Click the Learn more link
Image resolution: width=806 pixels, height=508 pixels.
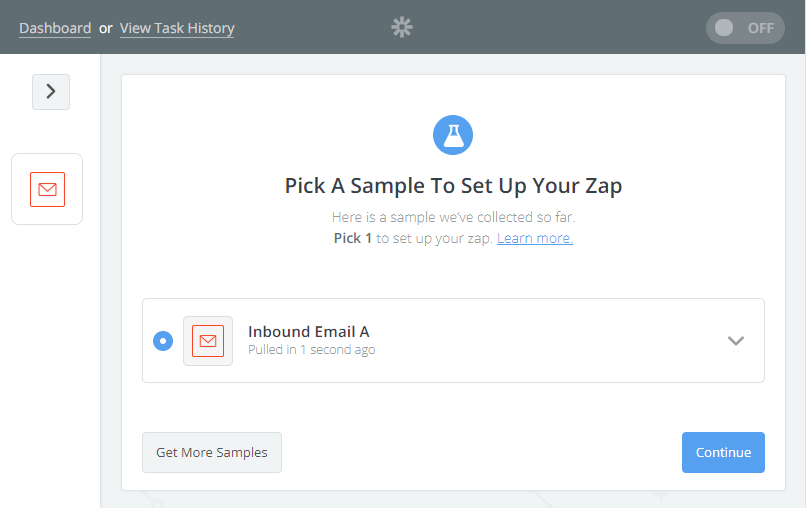tap(535, 239)
